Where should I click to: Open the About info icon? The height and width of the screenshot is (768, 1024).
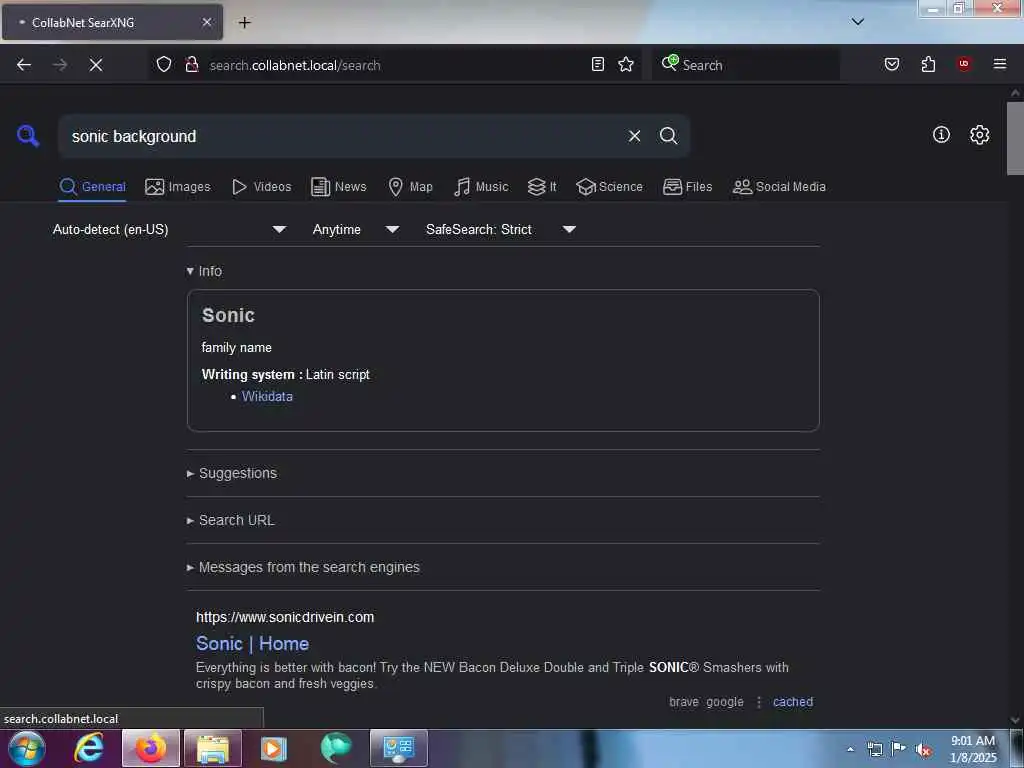[x=941, y=135]
